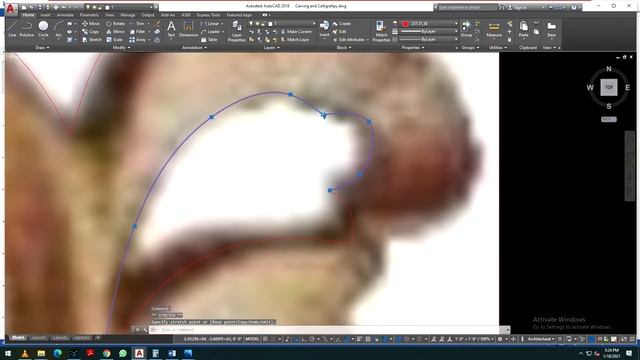Click the Rotate command

tap(115, 24)
